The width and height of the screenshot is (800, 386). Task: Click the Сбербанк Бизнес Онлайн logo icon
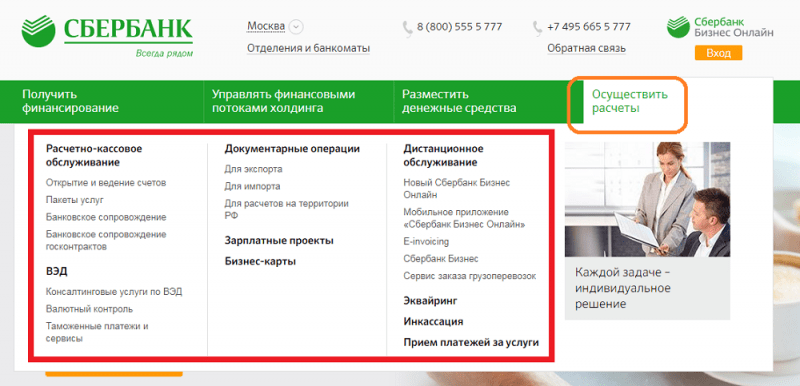(678, 27)
